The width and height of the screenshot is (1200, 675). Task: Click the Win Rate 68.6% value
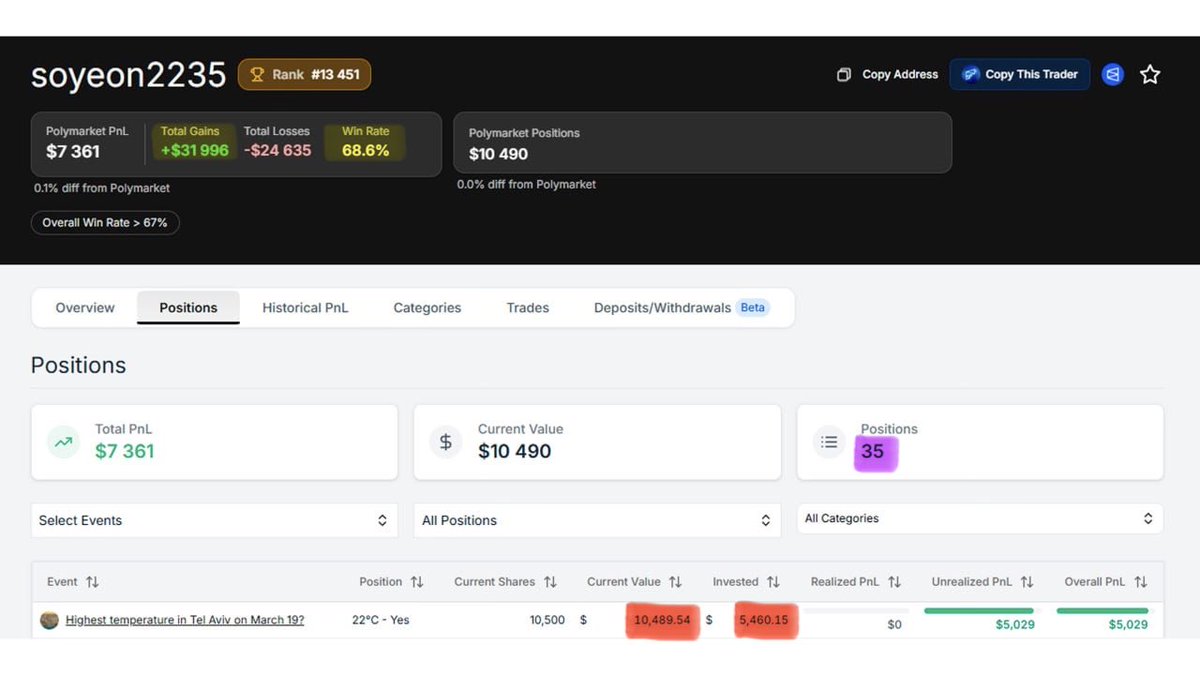pos(366,150)
